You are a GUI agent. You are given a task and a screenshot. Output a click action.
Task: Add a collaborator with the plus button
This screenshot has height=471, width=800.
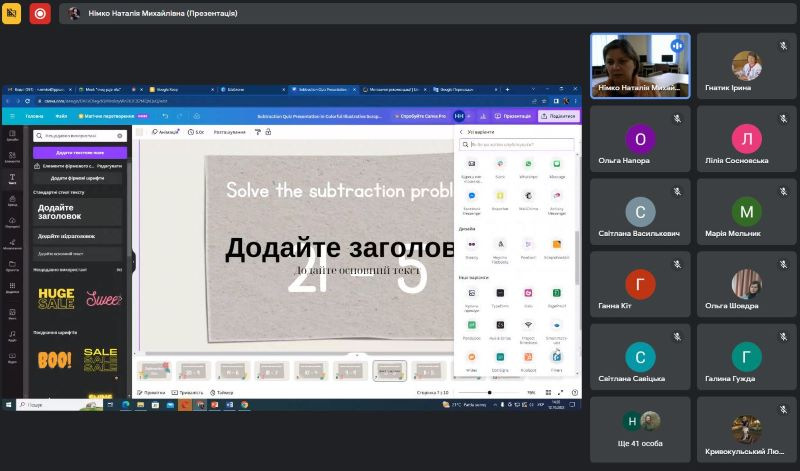click(x=469, y=116)
